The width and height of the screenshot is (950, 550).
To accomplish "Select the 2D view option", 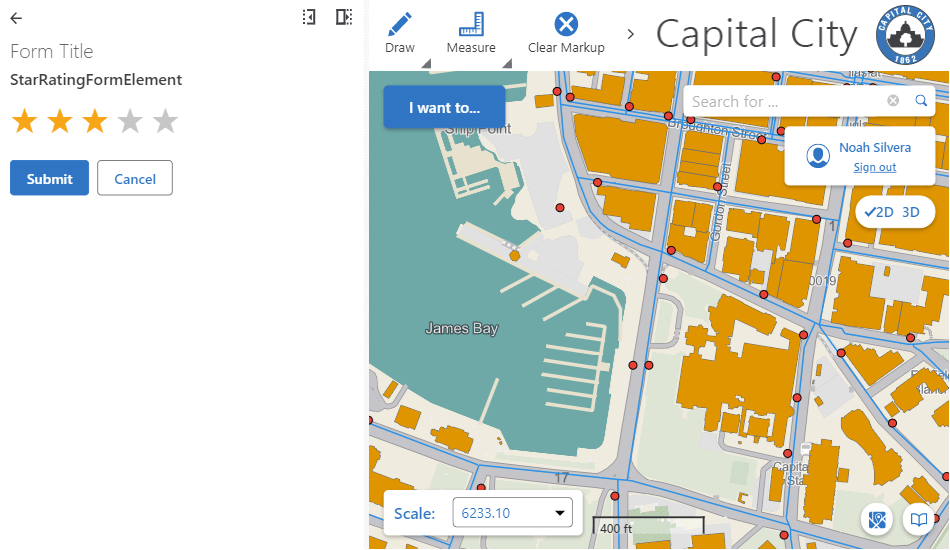I will click(x=879, y=212).
